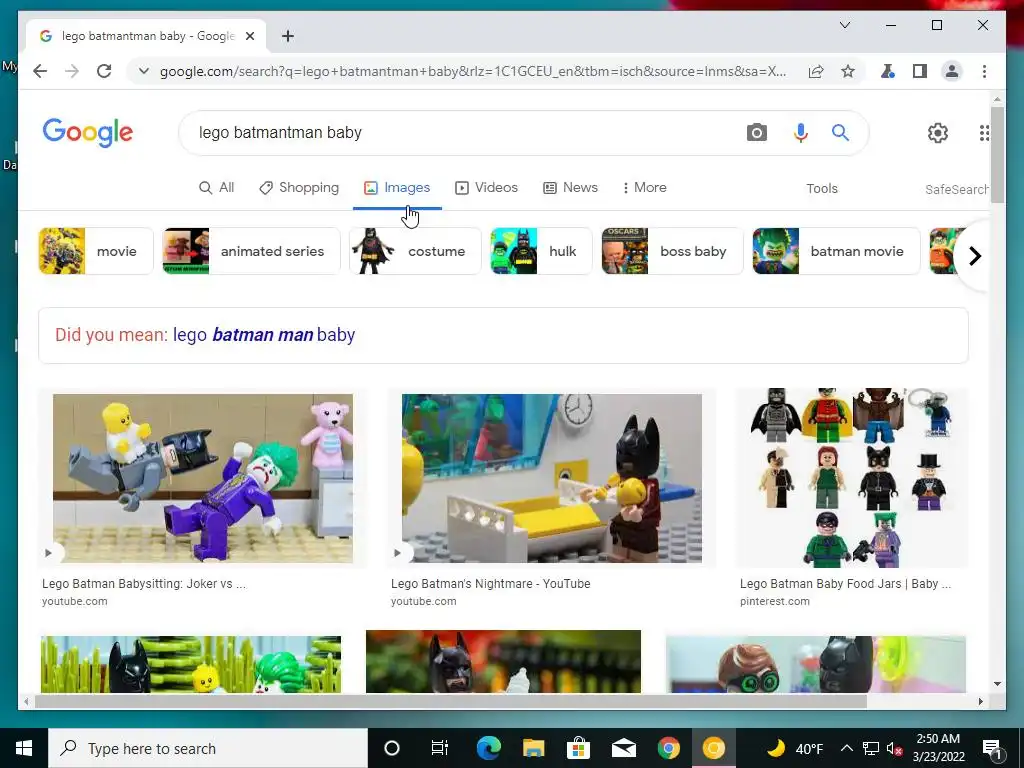Click the network icon in the system tray
This screenshot has width=1024, height=768.
click(x=871, y=748)
